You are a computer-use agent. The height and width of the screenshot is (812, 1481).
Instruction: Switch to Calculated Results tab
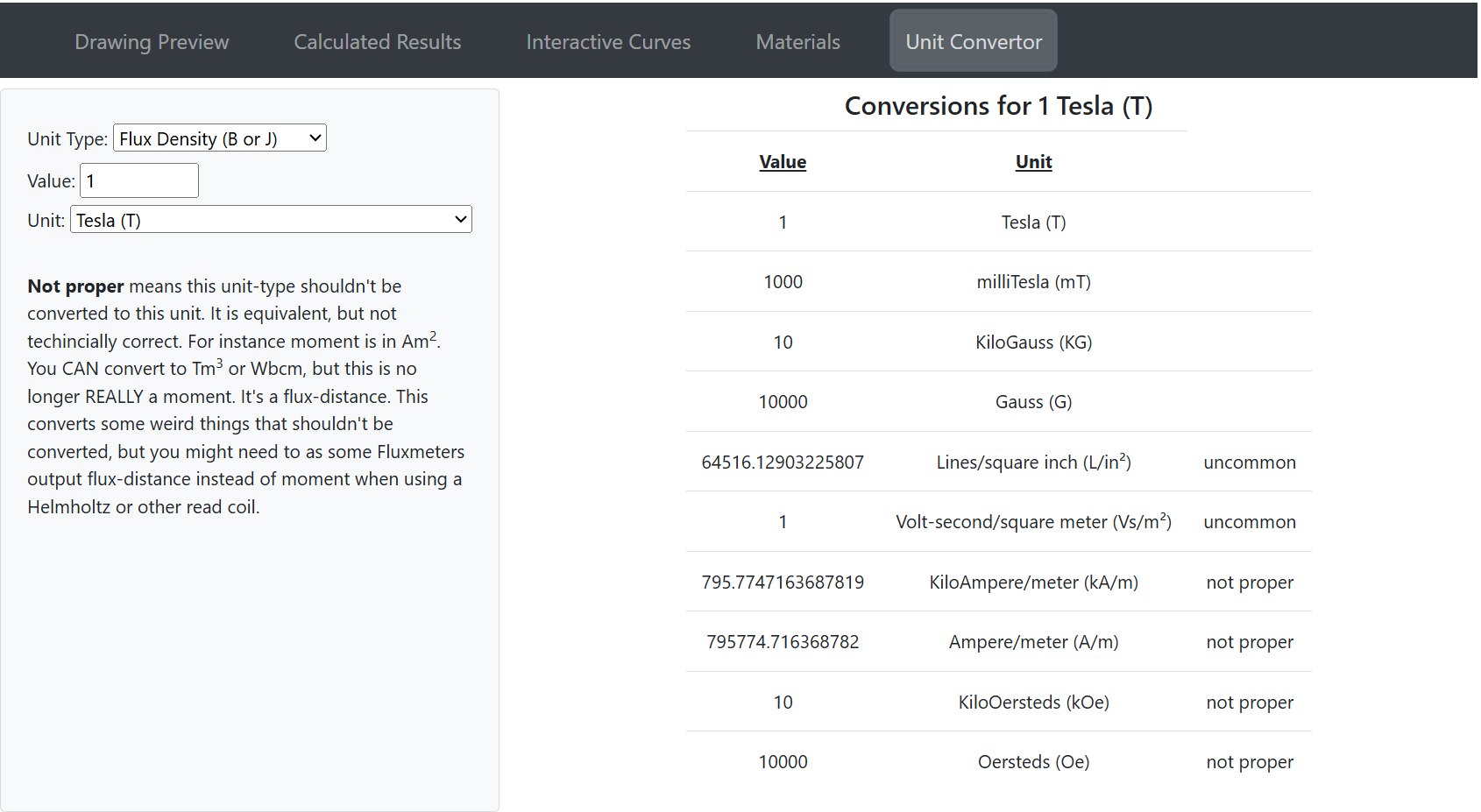click(x=377, y=42)
